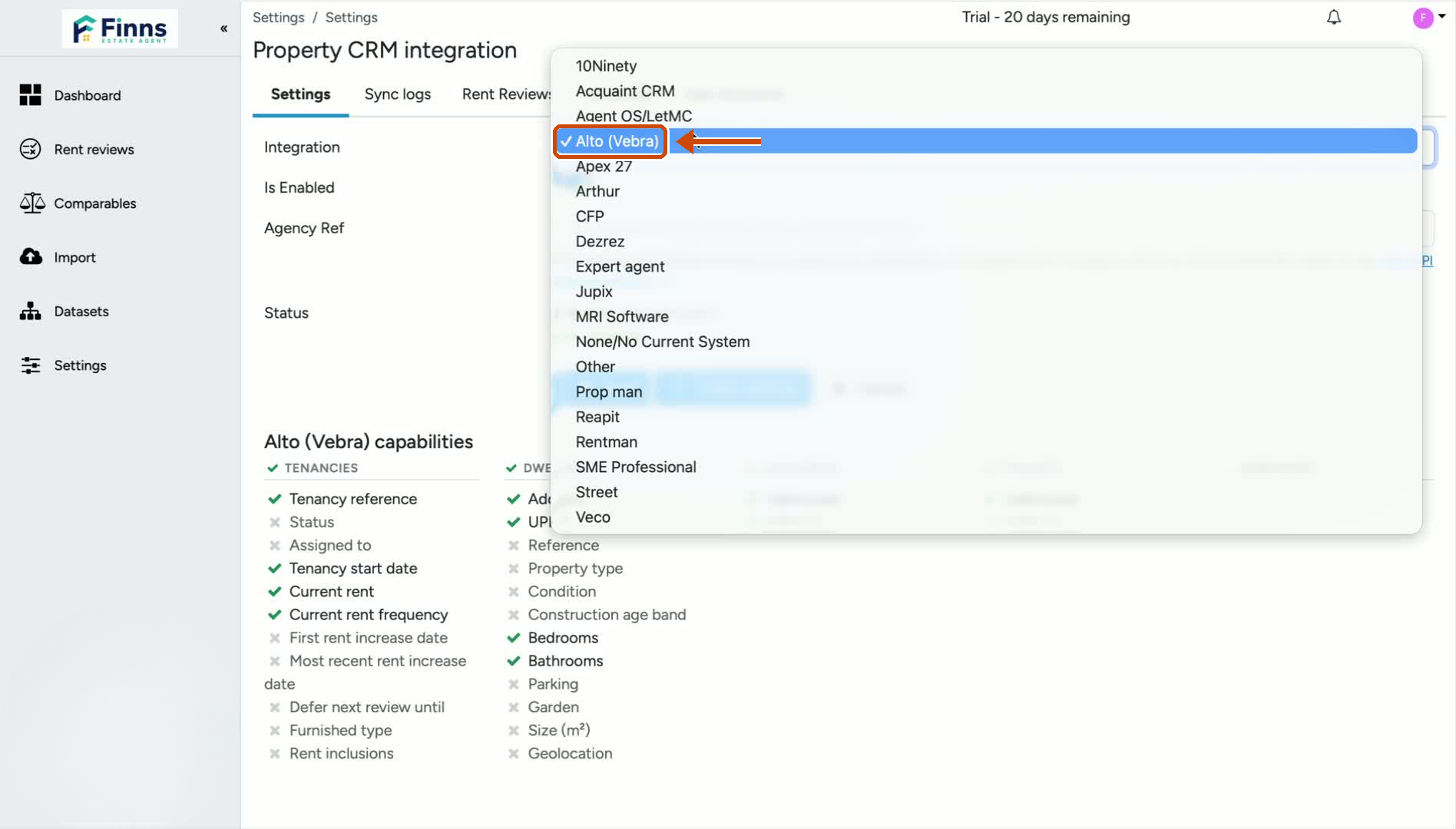Collapse the sidebar with the double chevron
This screenshot has height=829, width=1456.
coord(223,28)
